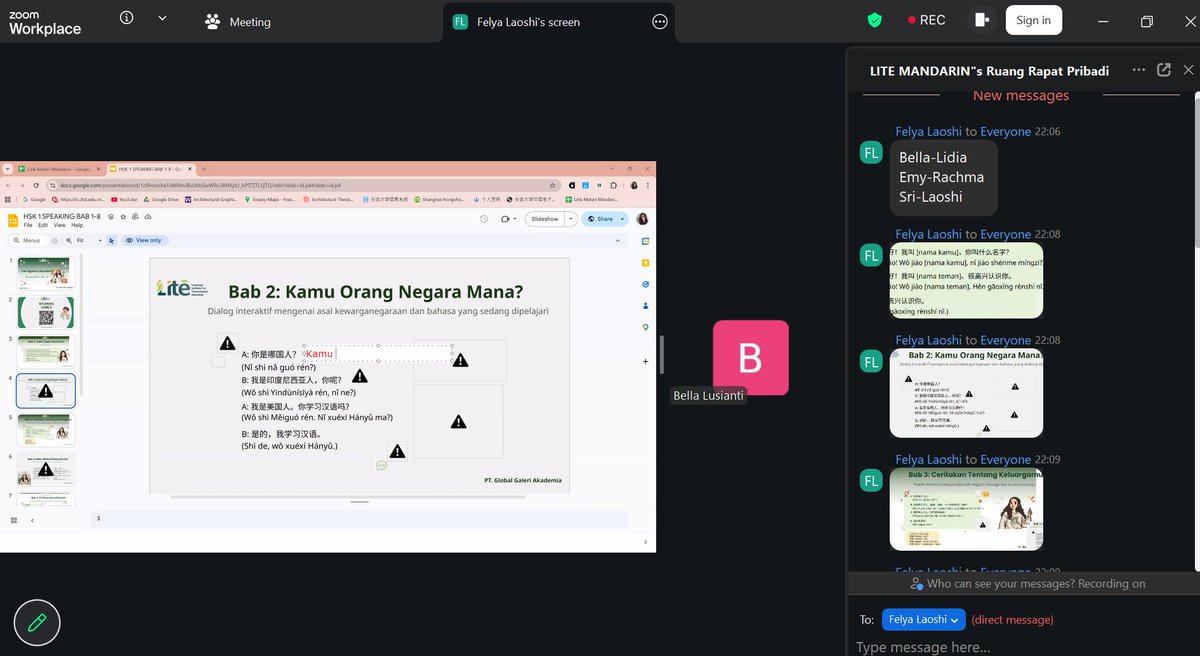Image resolution: width=1200 pixels, height=656 pixels.
Task: Click the screen share icon beside REC
Action: 981,20
